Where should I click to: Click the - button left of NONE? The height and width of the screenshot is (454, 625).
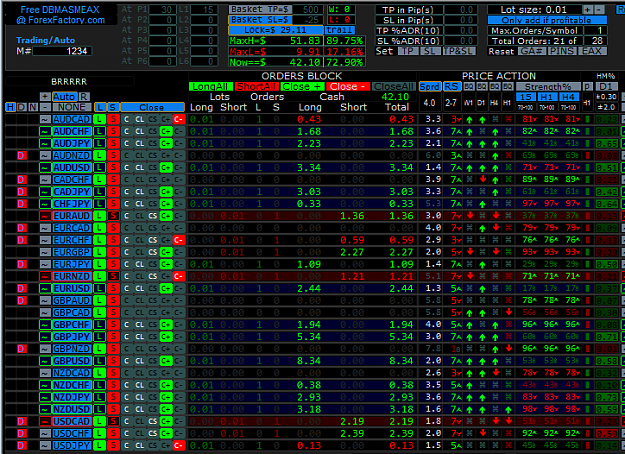[45, 107]
